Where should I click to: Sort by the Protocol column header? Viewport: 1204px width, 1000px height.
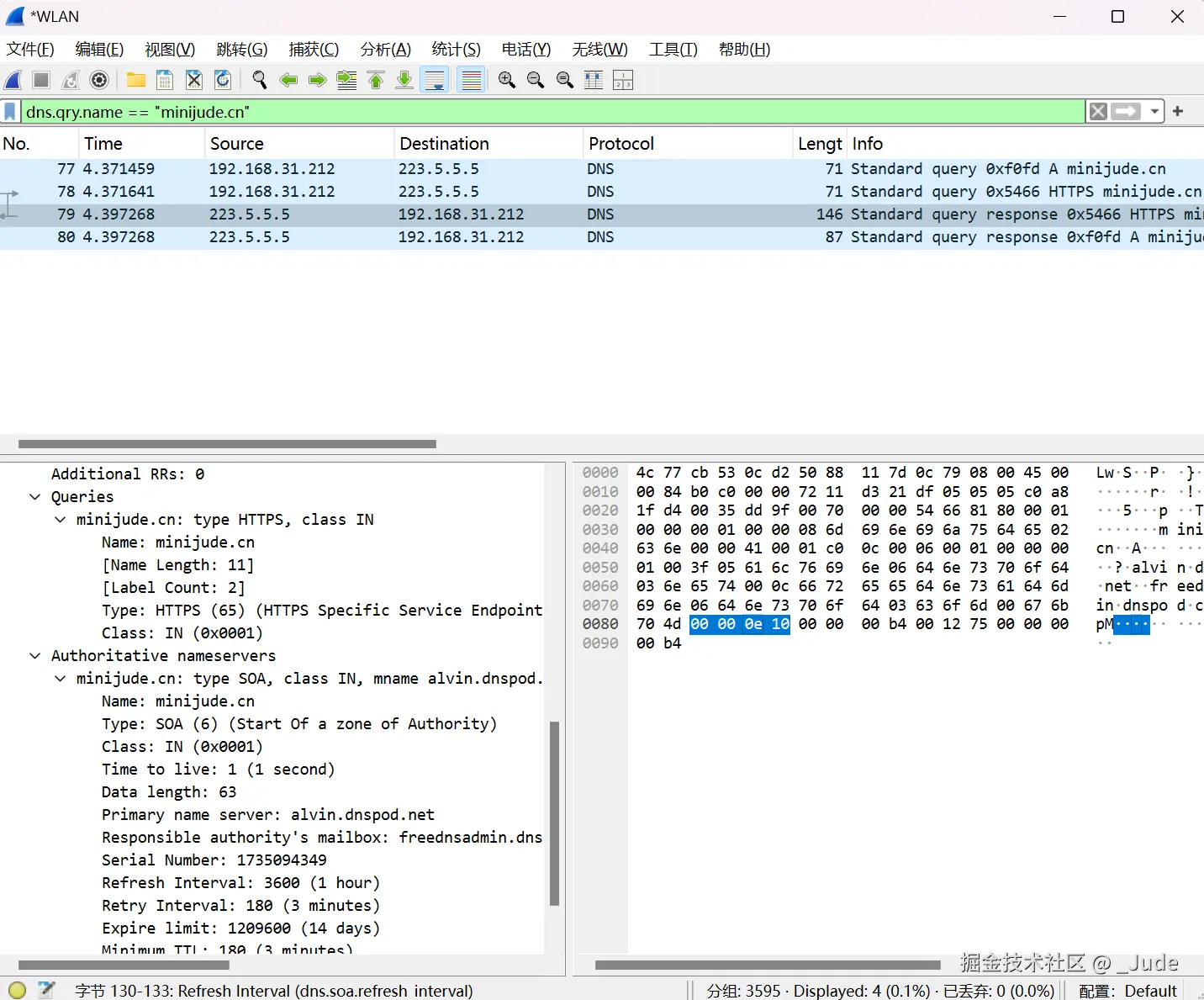(688, 143)
